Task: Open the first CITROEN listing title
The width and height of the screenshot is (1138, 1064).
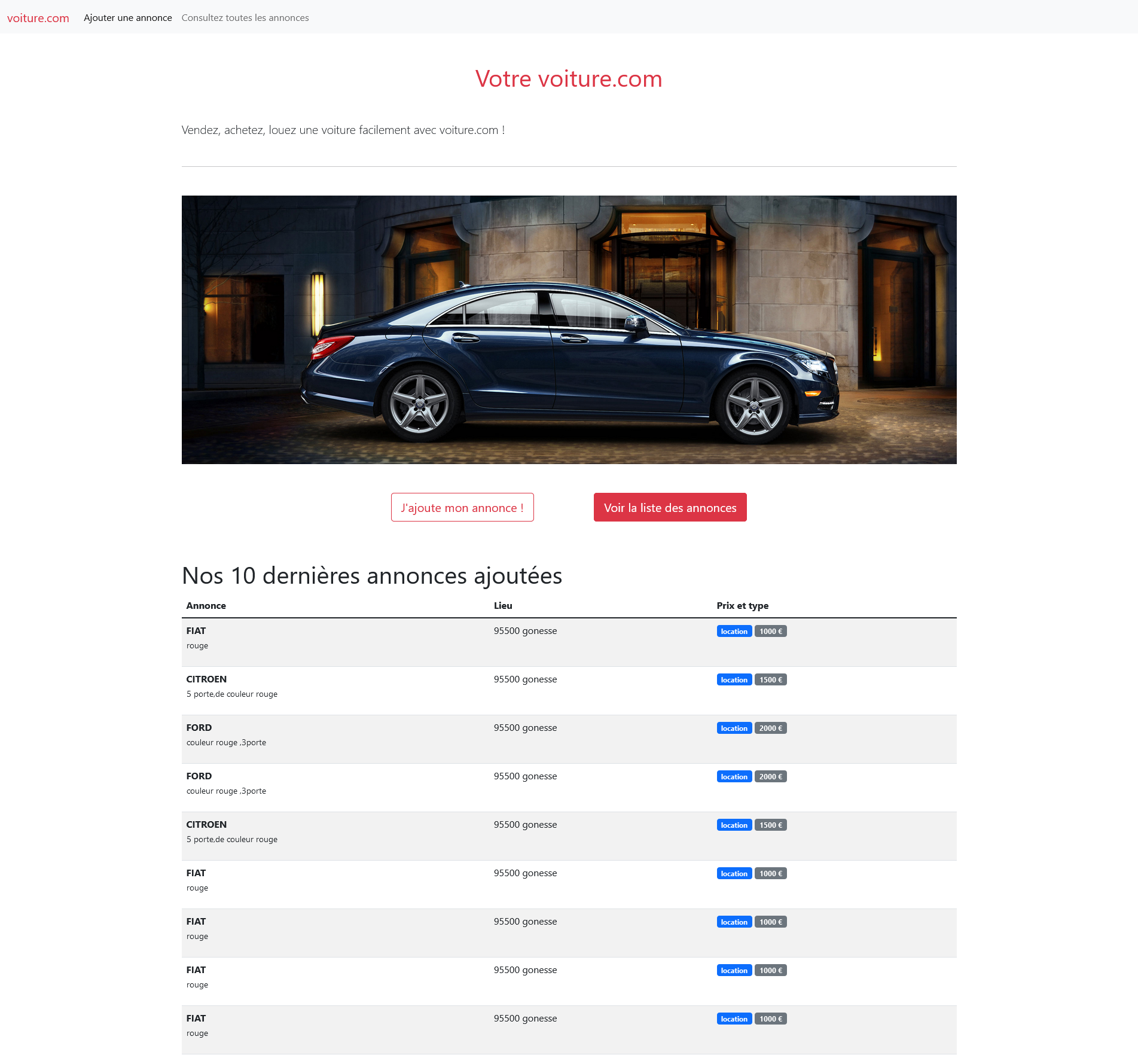Action: (x=206, y=679)
